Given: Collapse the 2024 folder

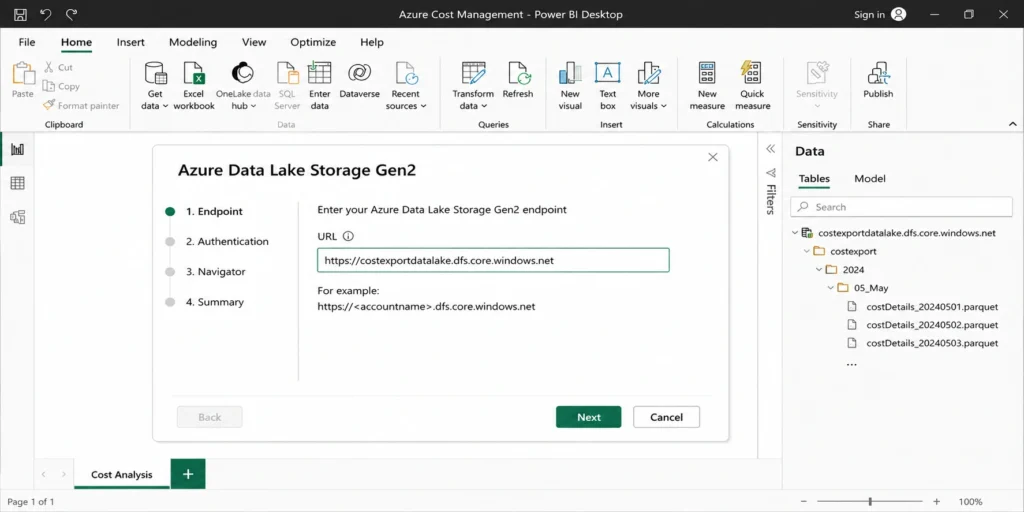Looking at the screenshot, I should click(x=819, y=269).
